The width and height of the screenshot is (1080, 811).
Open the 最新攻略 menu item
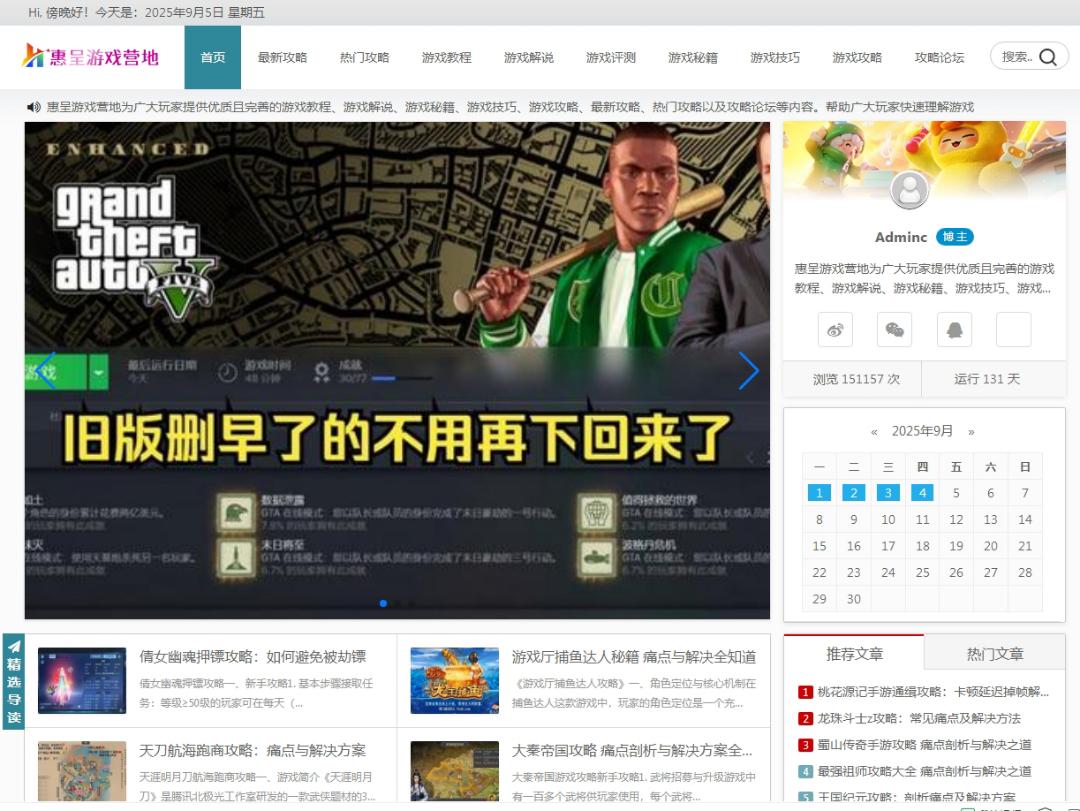tap(282, 57)
